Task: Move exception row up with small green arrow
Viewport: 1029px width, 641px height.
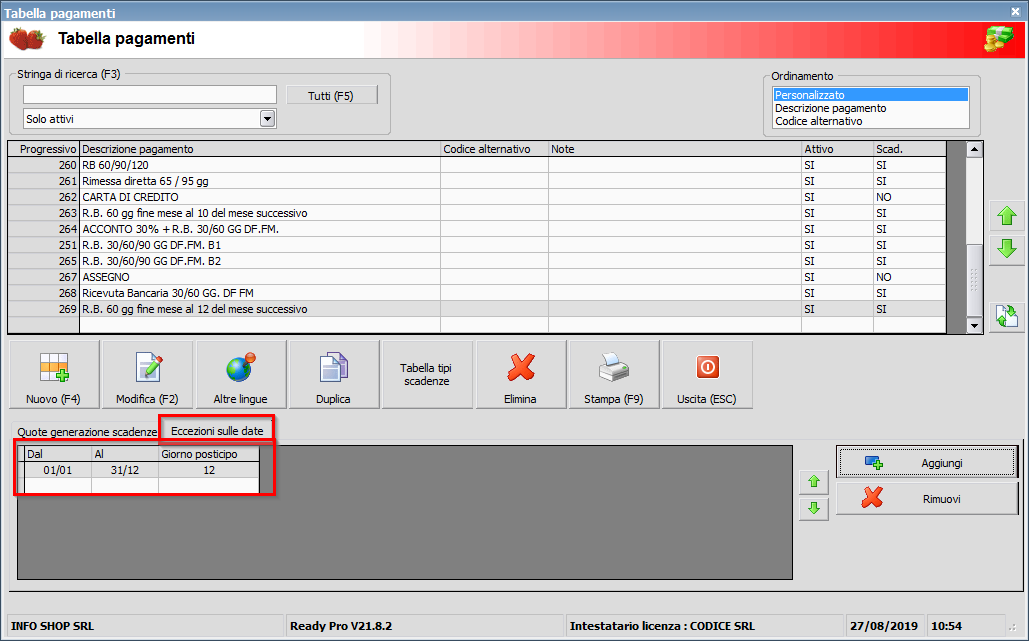Action: (x=814, y=482)
